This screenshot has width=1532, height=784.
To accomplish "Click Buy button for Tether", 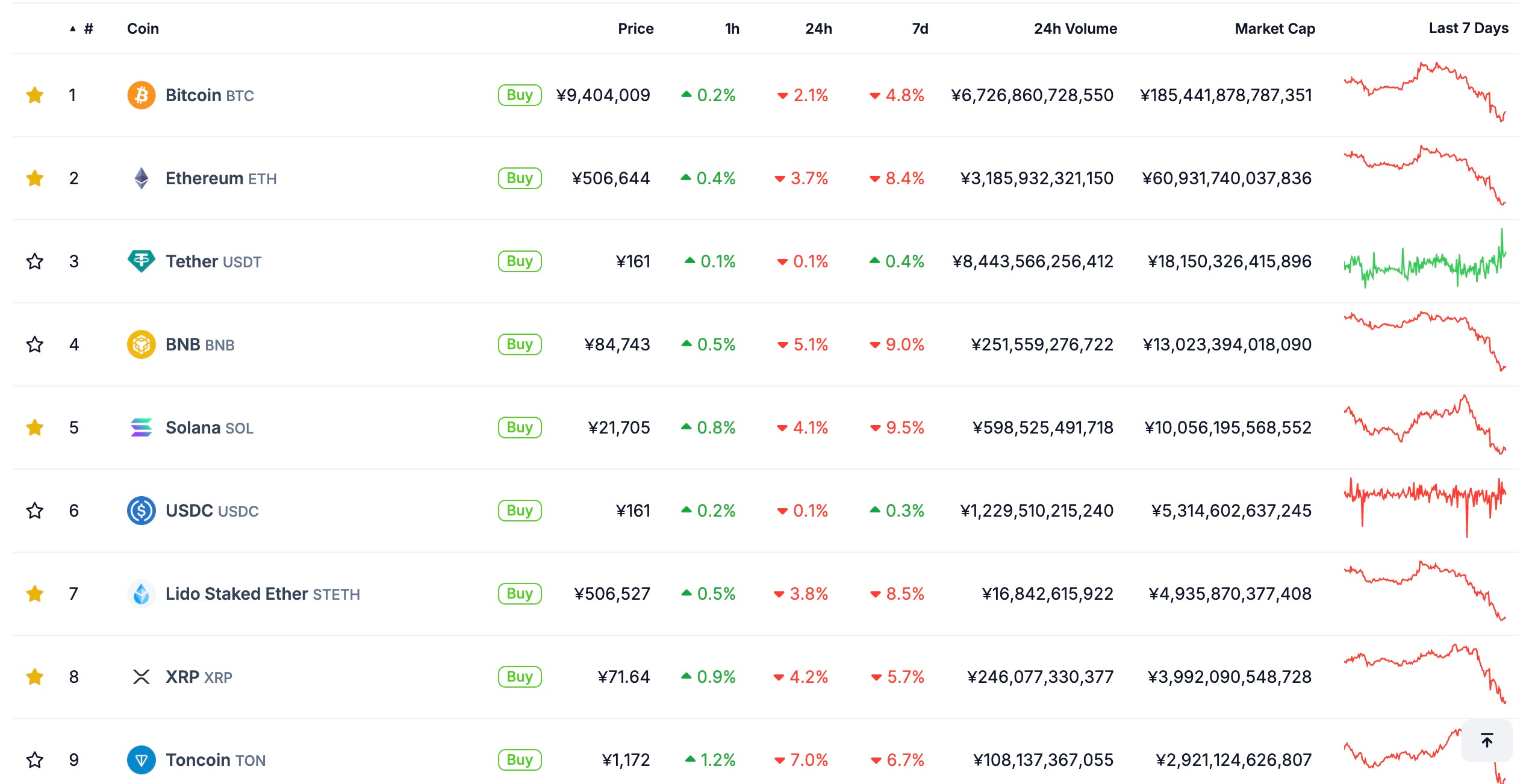I will (520, 261).
